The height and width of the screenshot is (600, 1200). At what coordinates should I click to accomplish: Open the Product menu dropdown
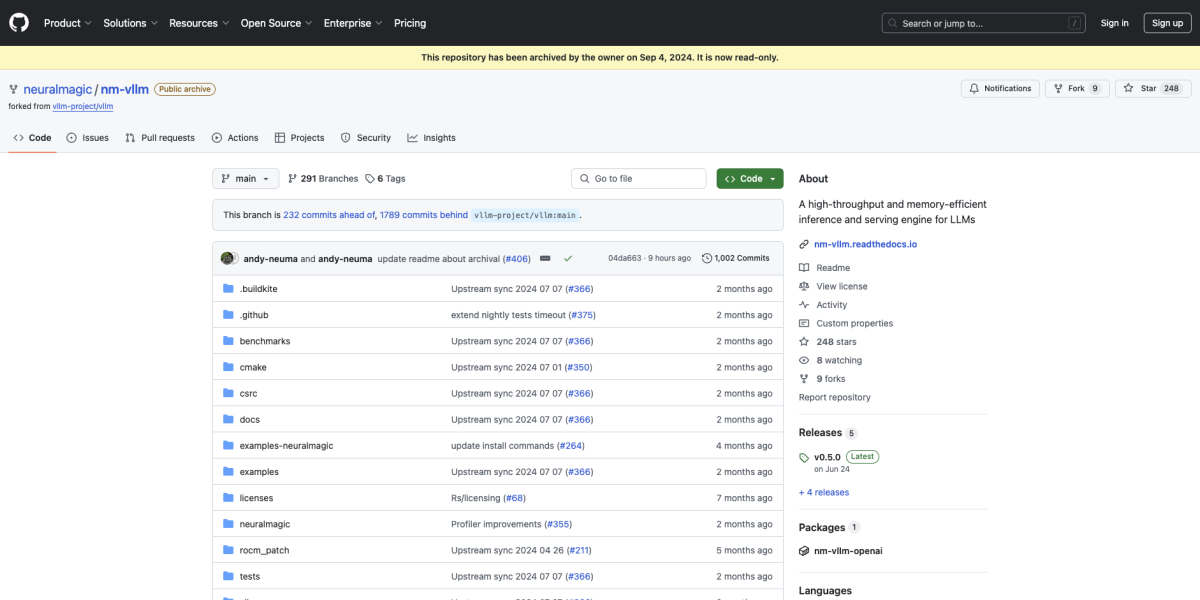67,23
